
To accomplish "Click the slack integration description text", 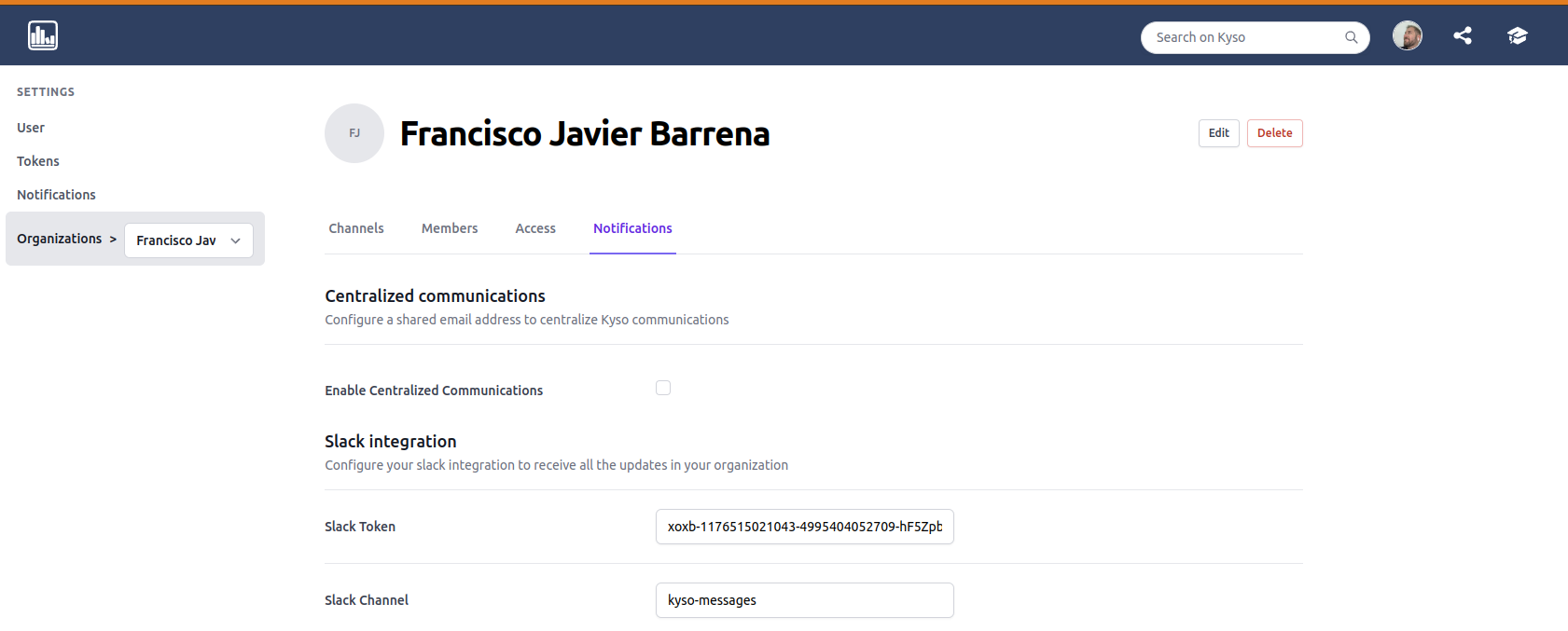I will [557, 465].
